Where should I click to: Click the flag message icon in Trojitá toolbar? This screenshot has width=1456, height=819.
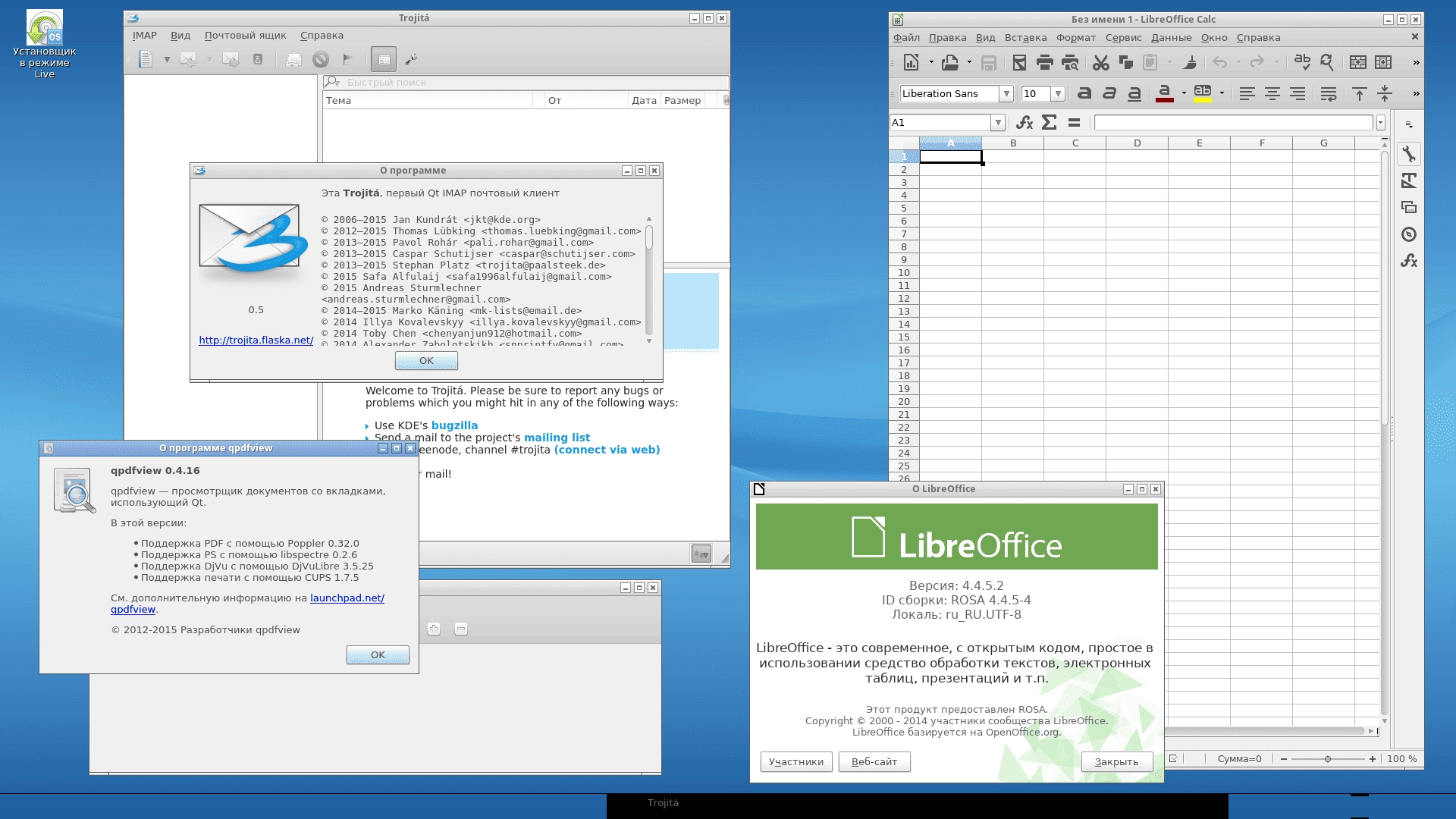coord(347,59)
